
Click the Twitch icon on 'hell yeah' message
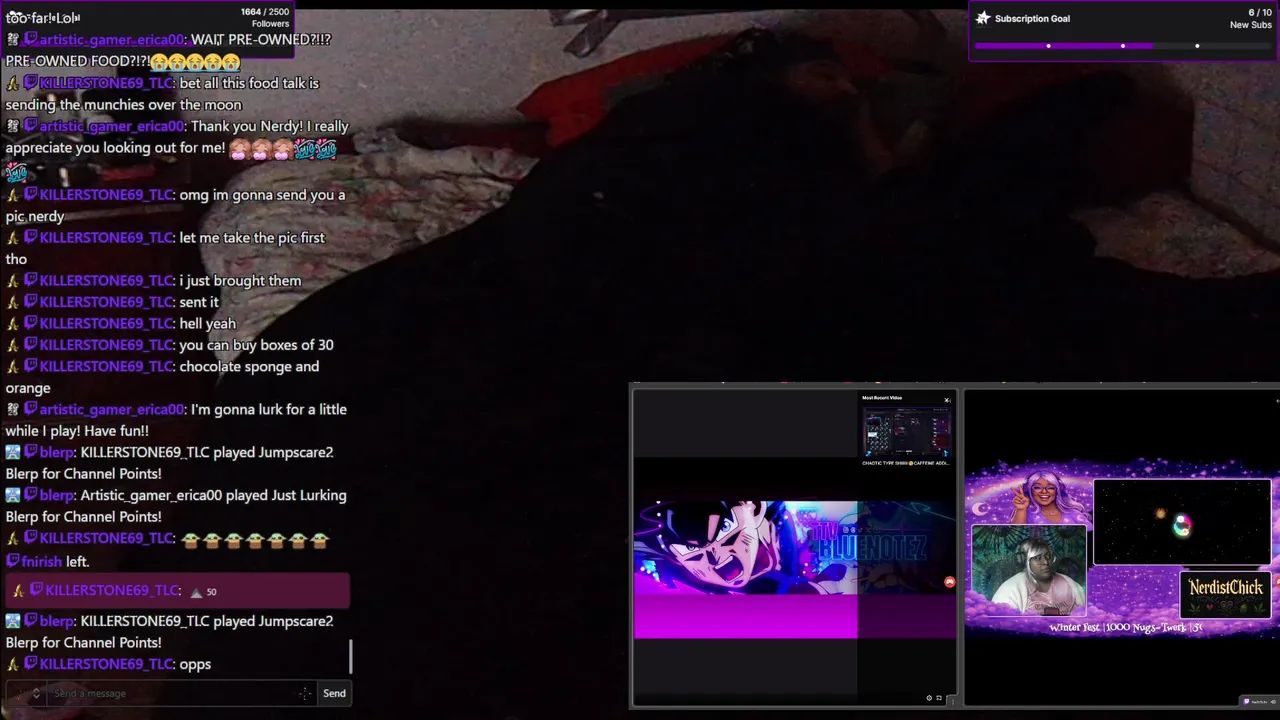(x=30, y=324)
